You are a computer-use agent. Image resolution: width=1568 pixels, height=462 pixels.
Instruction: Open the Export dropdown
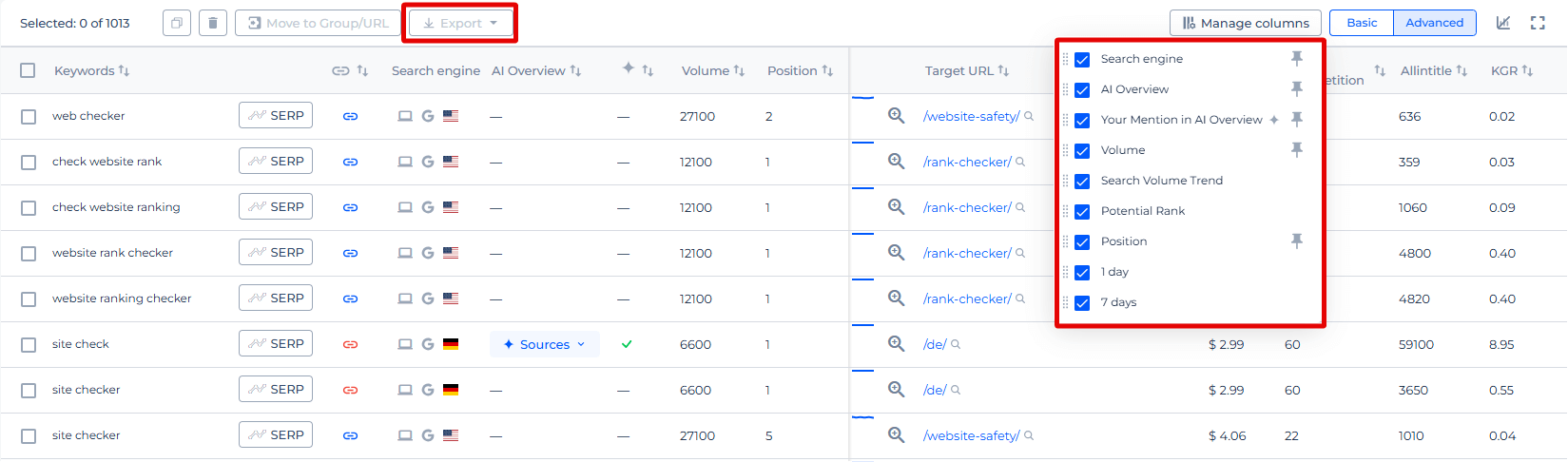(x=460, y=23)
